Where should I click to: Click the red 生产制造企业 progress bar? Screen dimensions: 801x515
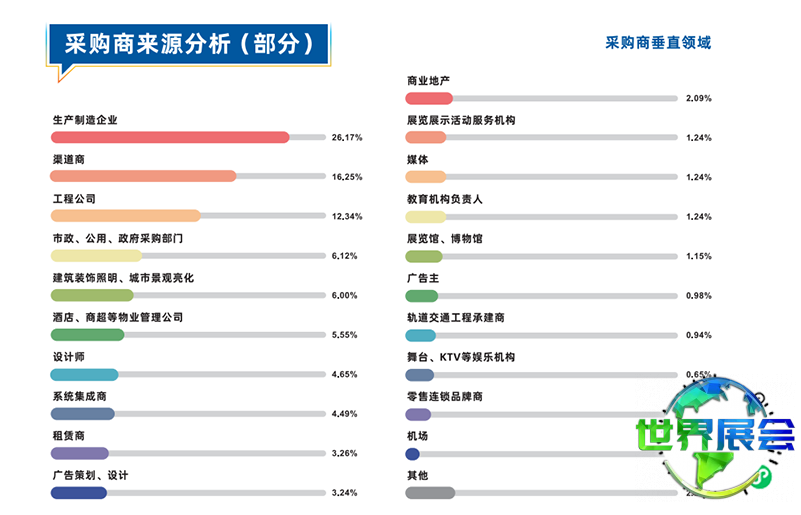(x=169, y=137)
